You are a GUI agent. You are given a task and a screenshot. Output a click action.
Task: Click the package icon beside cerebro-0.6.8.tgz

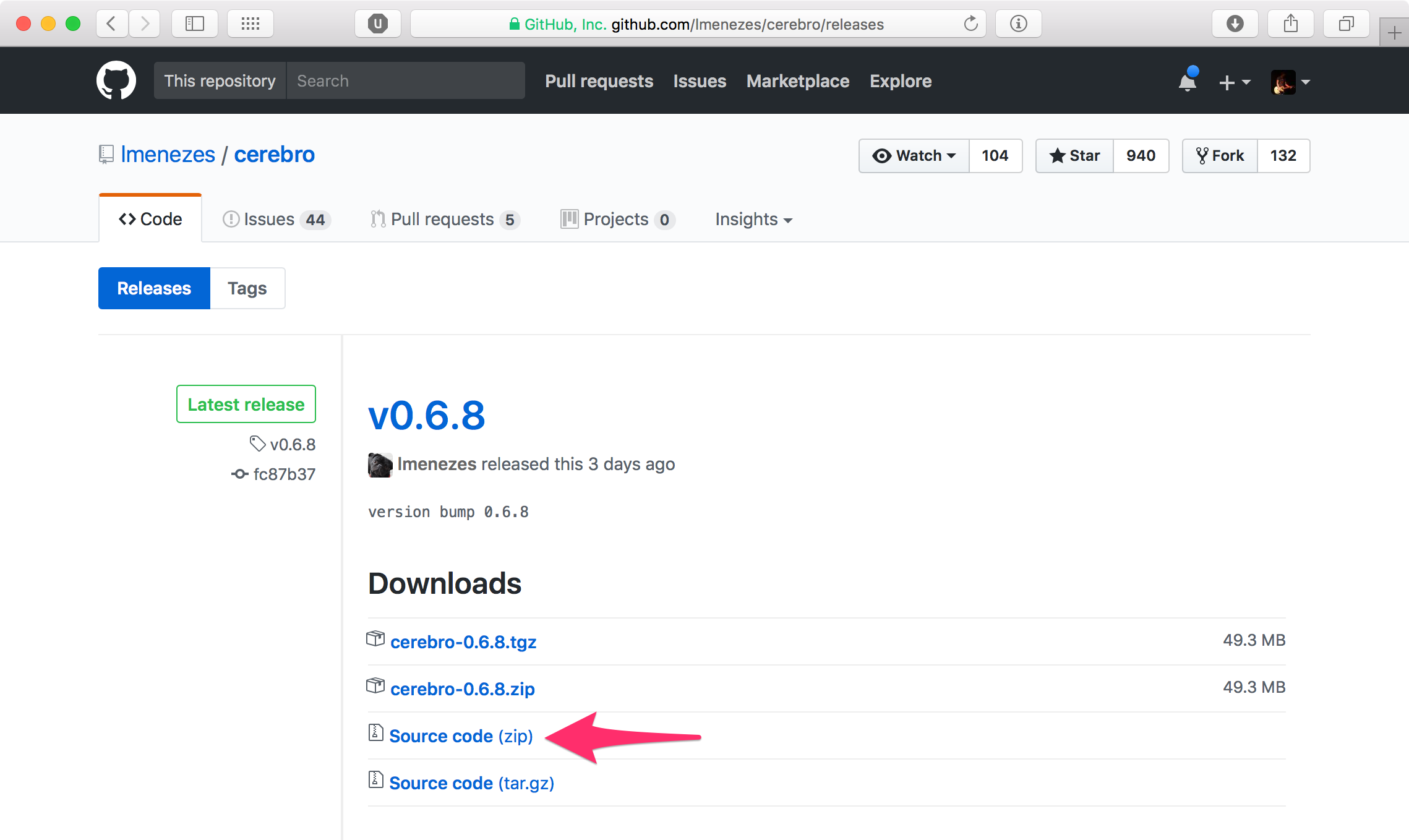click(x=375, y=639)
